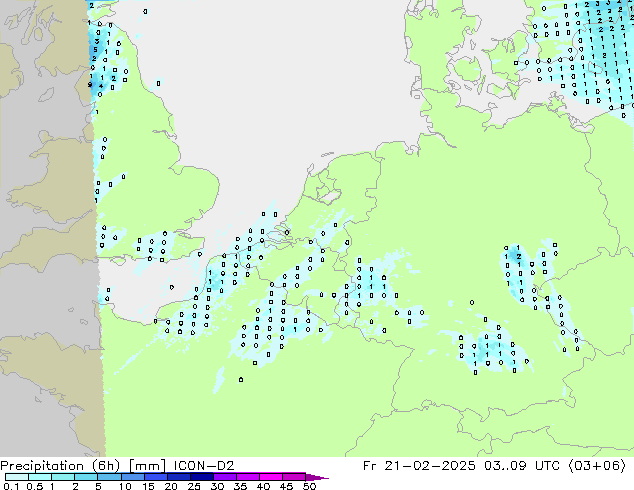Click the '0.5' legend scale label

(x=34, y=486)
